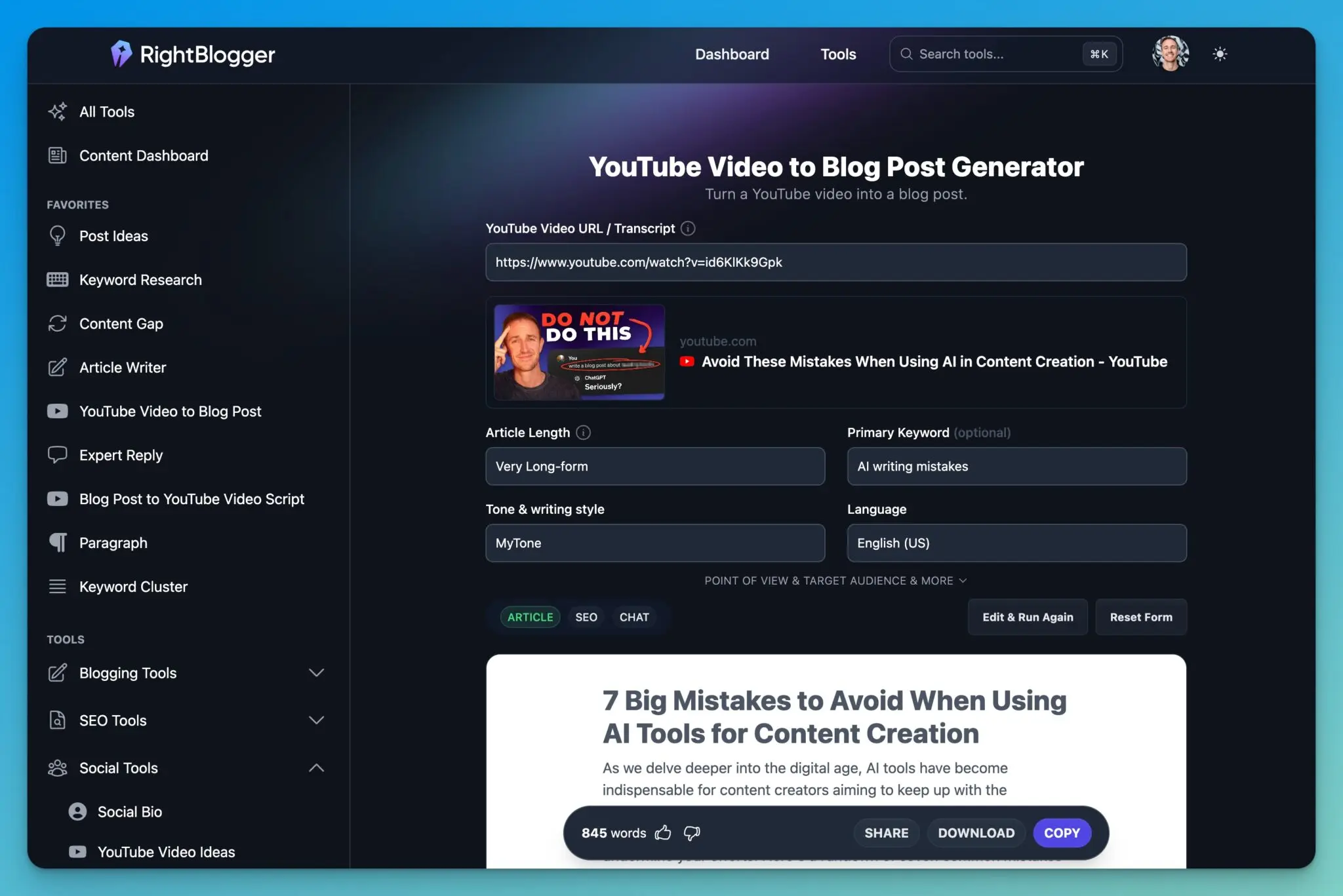Image resolution: width=1343 pixels, height=896 pixels.
Task: Open the Article Length dropdown
Action: [x=654, y=466]
